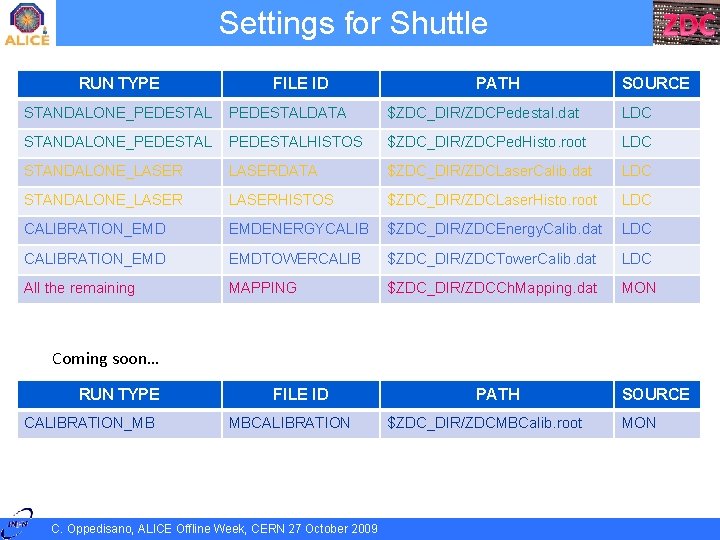Screen dimensions: 720x540
Task: Click the ALICE experiment logo
Action: [x=27, y=24]
